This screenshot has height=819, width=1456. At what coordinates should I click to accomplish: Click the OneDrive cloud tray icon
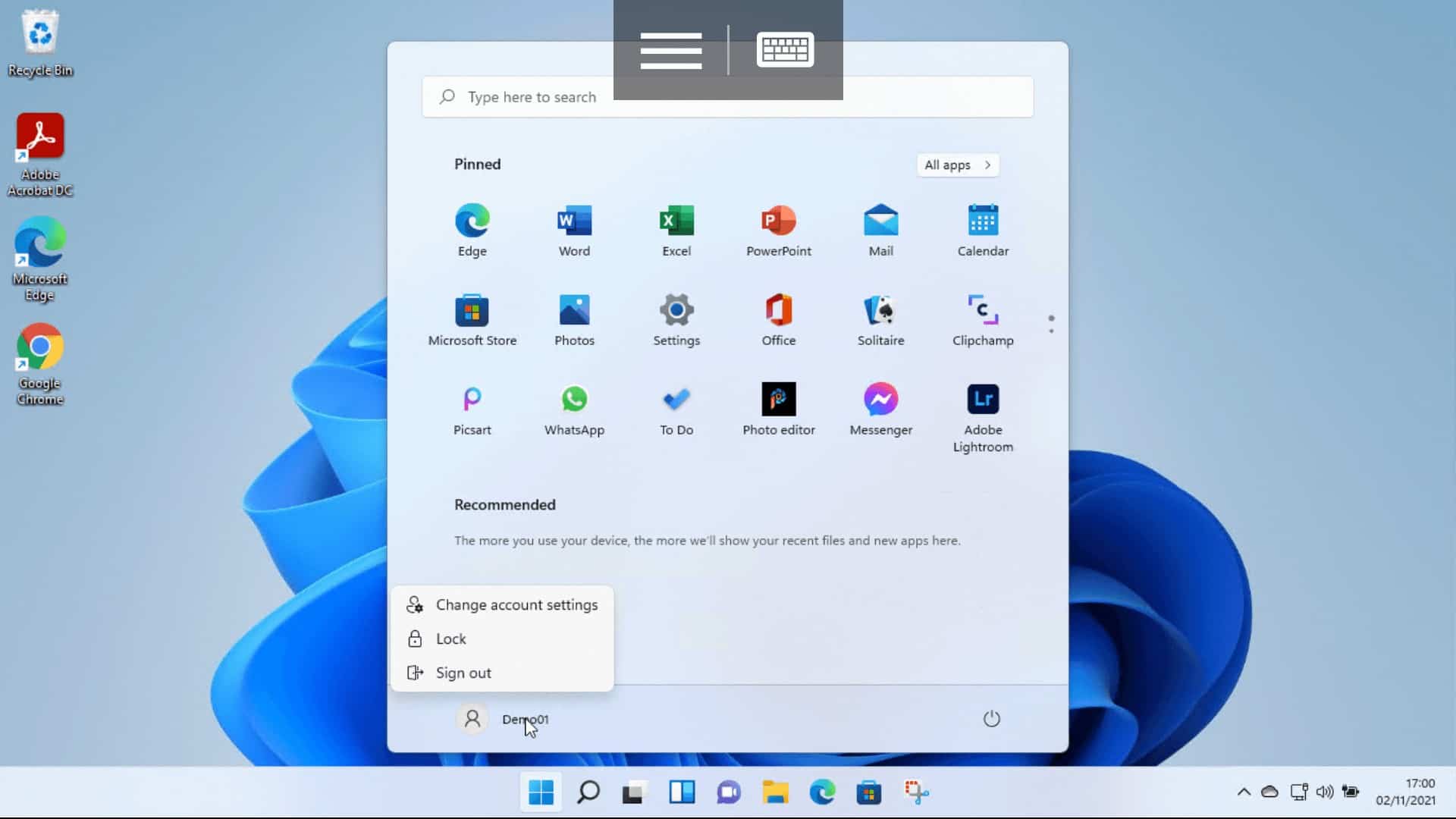[x=1269, y=792]
